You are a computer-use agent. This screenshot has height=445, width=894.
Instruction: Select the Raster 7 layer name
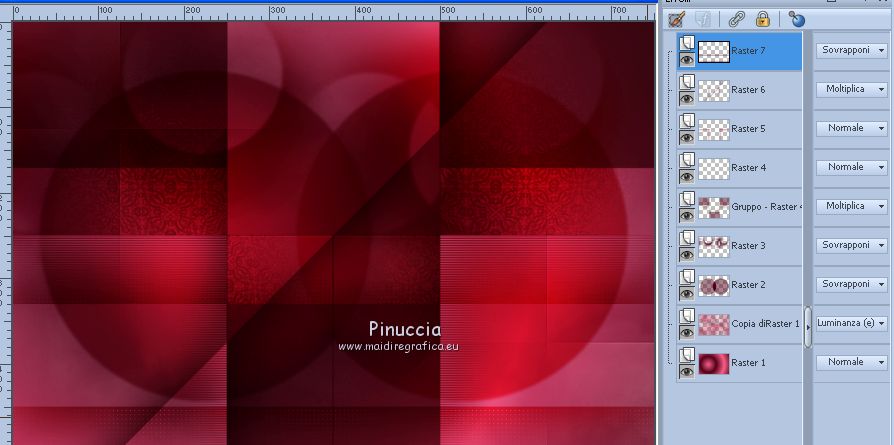pyautogui.click(x=748, y=51)
